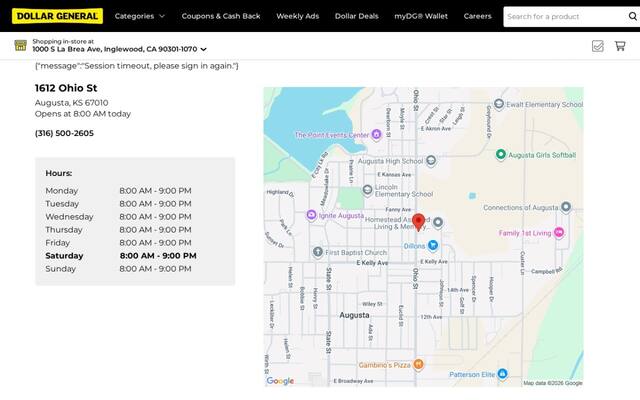Open Dollar Deals in navigation
Image resolution: width=640 pixels, height=400 pixels.
[357, 16]
